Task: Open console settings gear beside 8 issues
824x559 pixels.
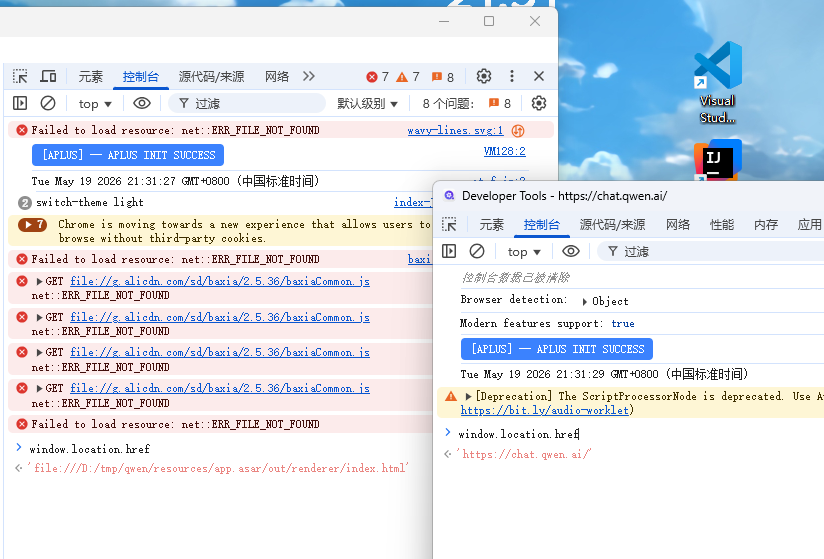Action: 539,103
